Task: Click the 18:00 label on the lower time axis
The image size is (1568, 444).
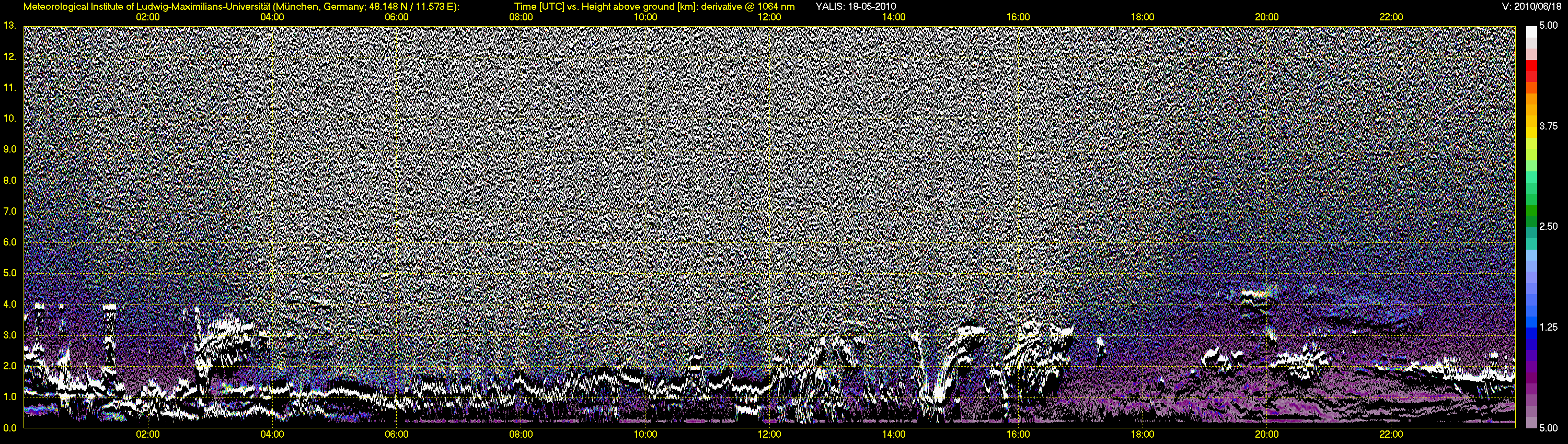Action: [x=1143, y=434]
